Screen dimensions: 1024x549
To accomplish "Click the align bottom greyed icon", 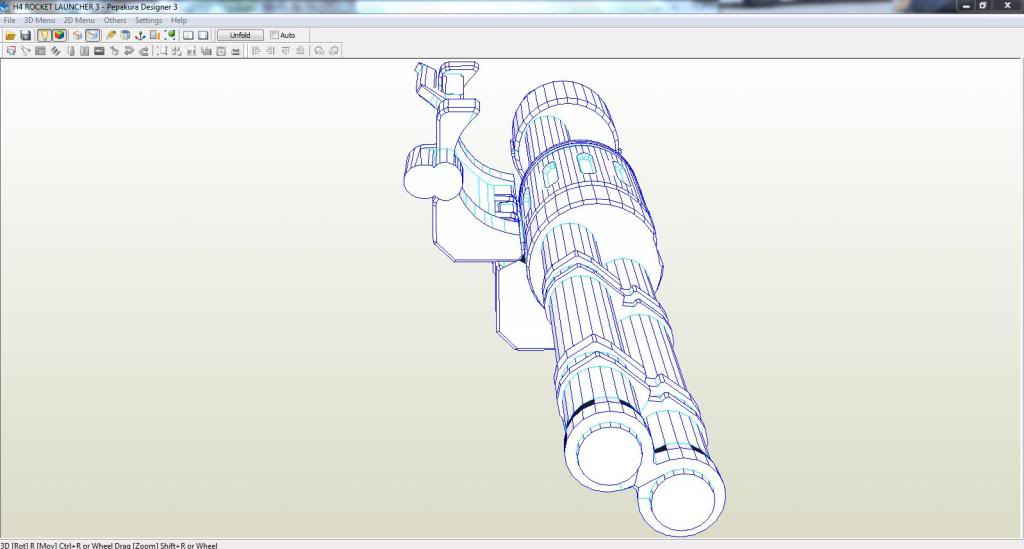I will pyautogui.click(x=300, y=51).
